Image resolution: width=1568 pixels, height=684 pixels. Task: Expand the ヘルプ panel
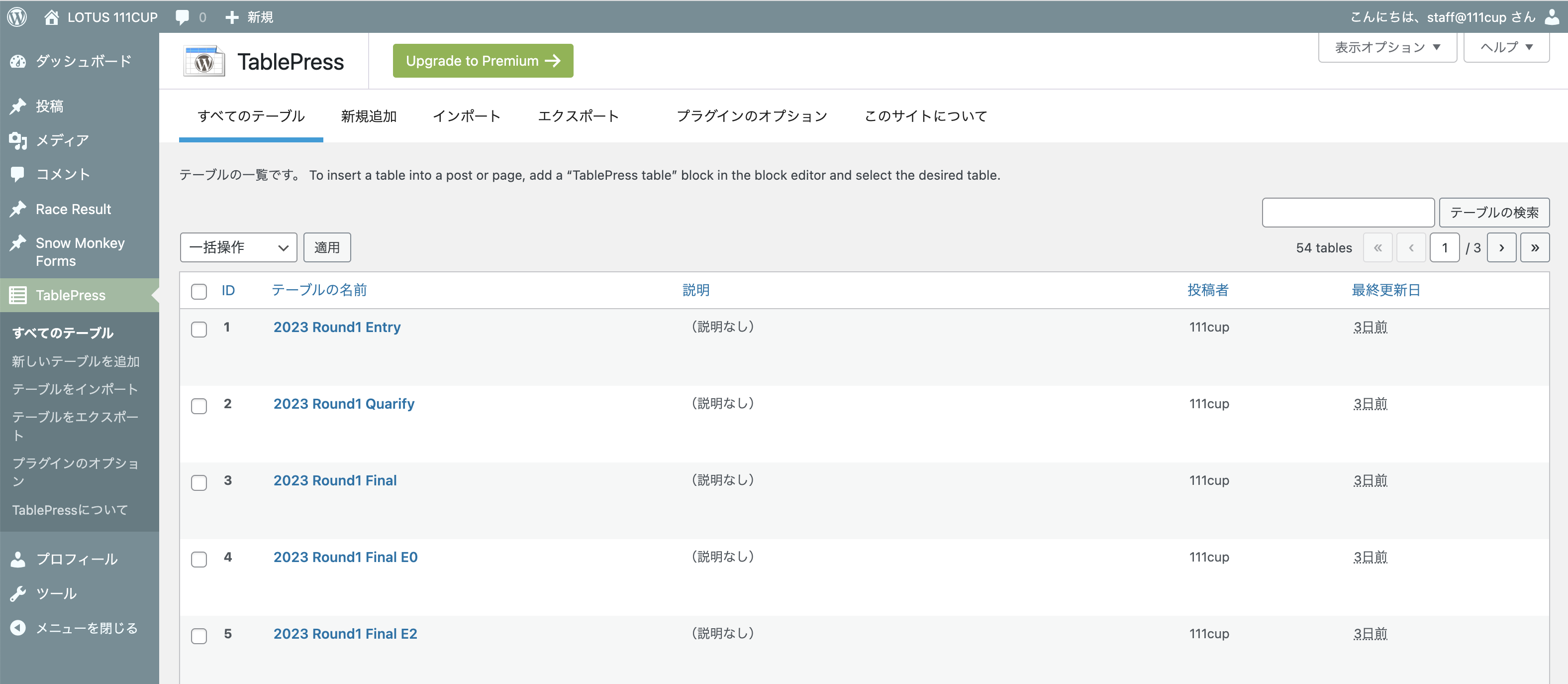coord(1506,47)
